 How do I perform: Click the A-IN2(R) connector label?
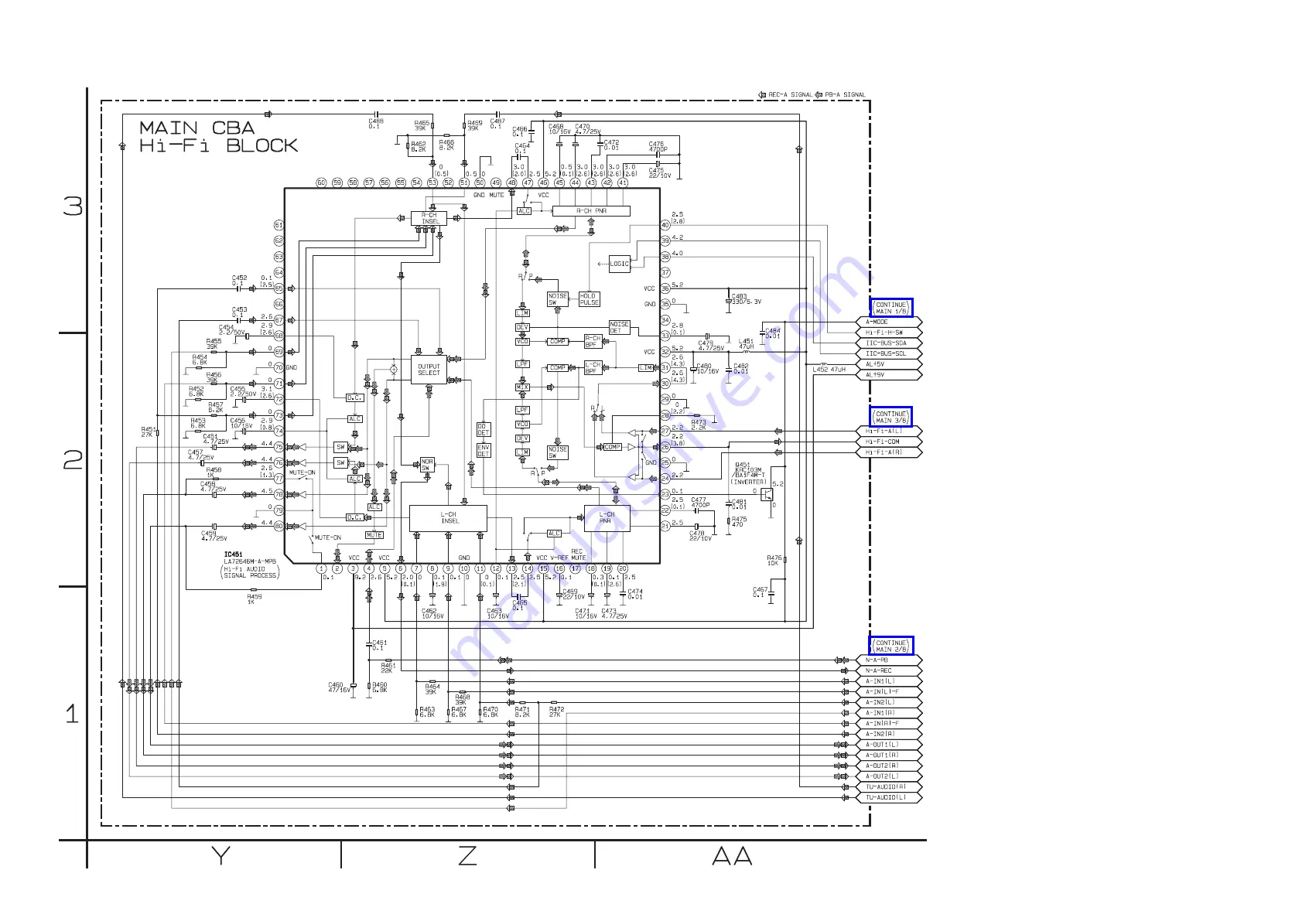[x=889, y=734]
